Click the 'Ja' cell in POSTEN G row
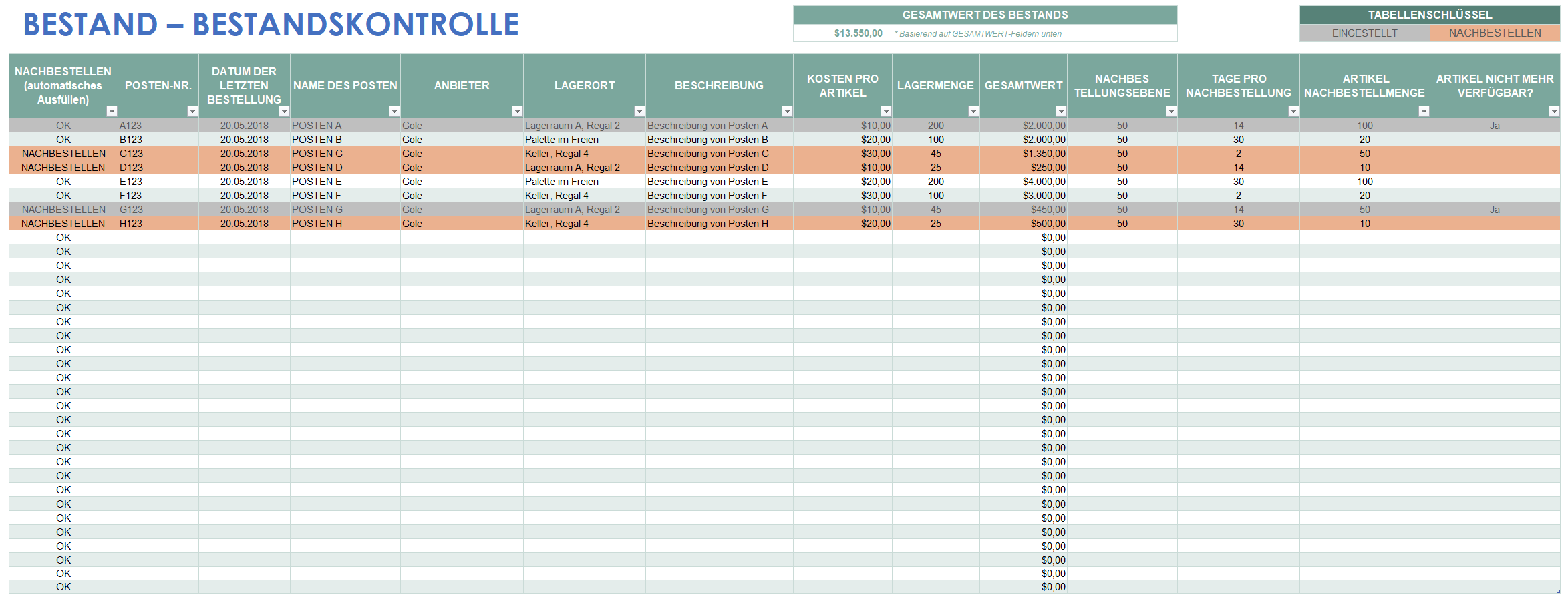1568x601 pixels. click(x=1495, y=210)
